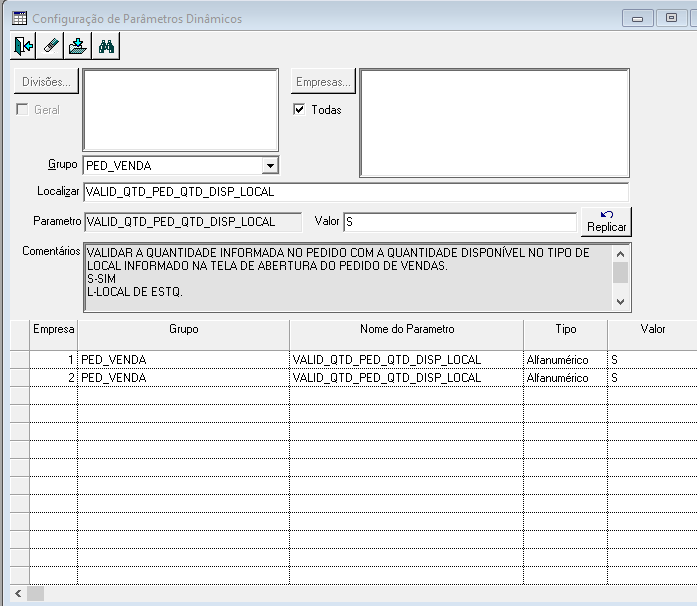Click into the Valor input field
The image size is (697, 606).
coord(460,222)
